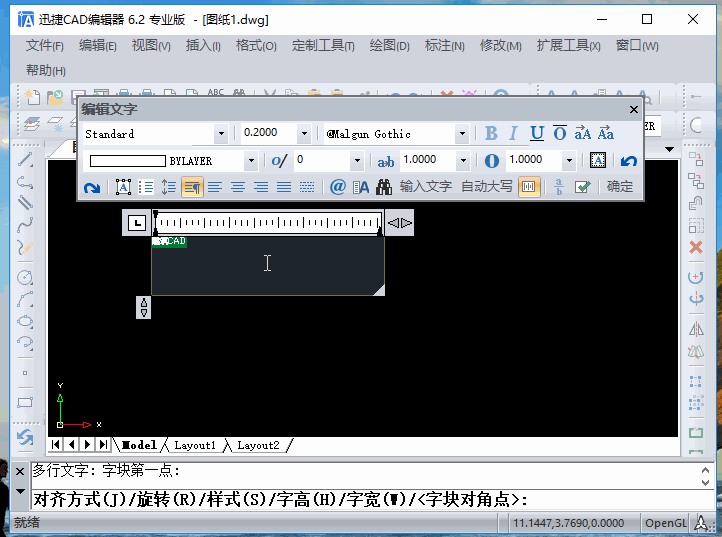Click the stacked fraction a/b icon
The height and width of the screenshot is (537, 722).
559,187
